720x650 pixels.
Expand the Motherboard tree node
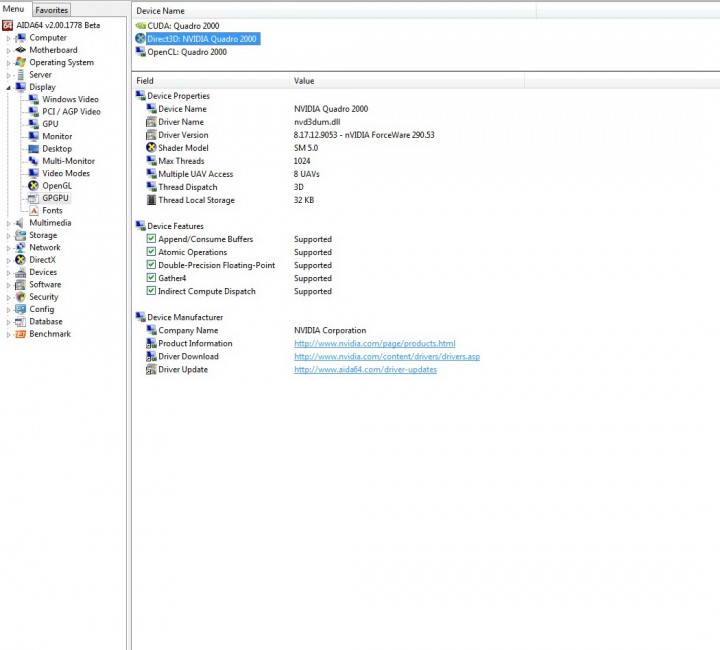(x=8, y=50)
